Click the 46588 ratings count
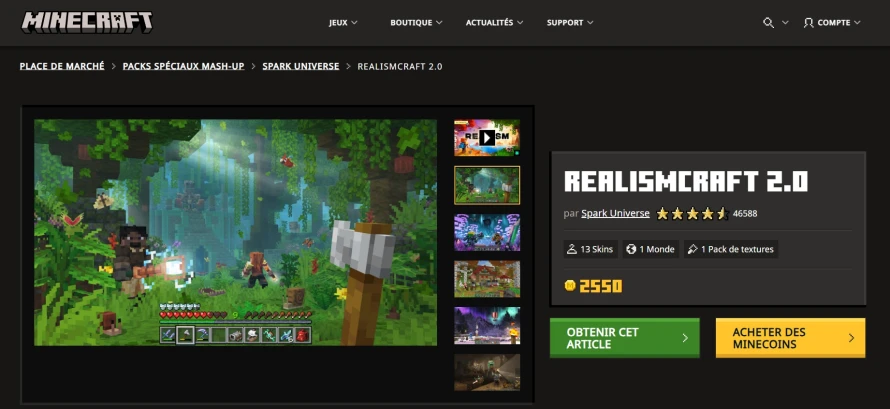This screenshot has width=890, height=409. tap(745, 214)
